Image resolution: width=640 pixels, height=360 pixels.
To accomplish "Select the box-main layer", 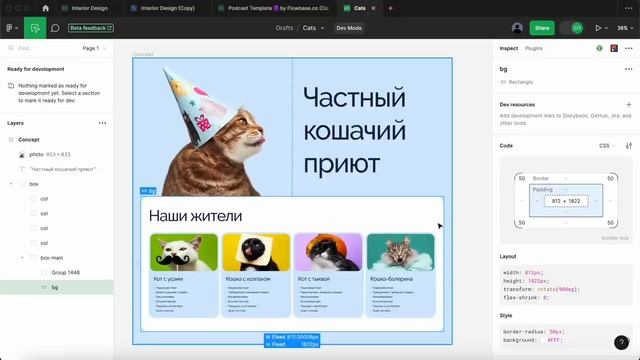I will 51,258.
